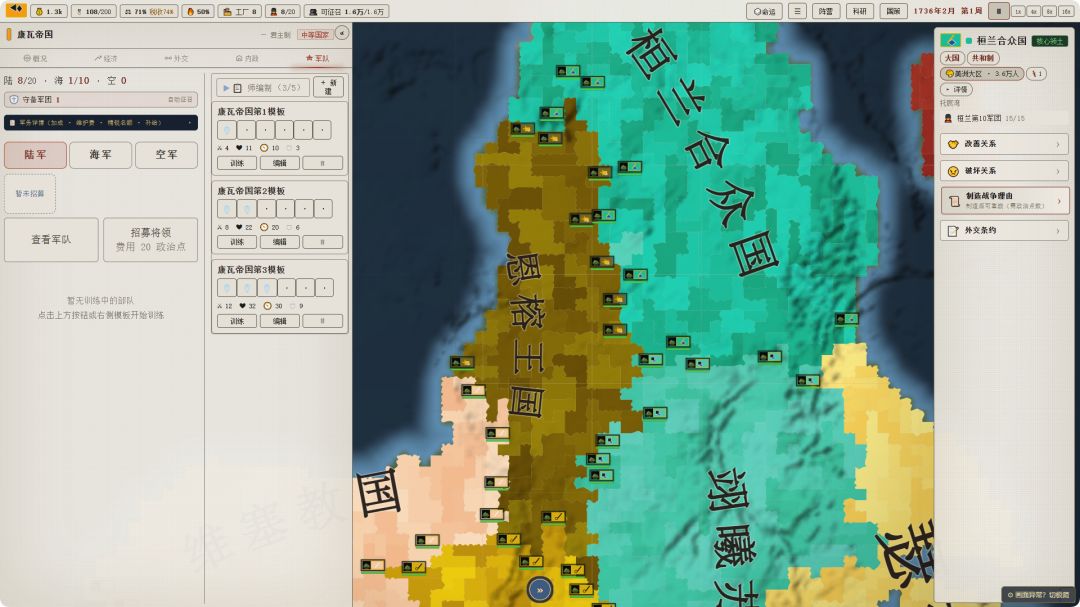Screen dimensions: 1080x607
Task: Train 康瓦帝国第1模板 with 训练
Action: click(x=237, y=163)
